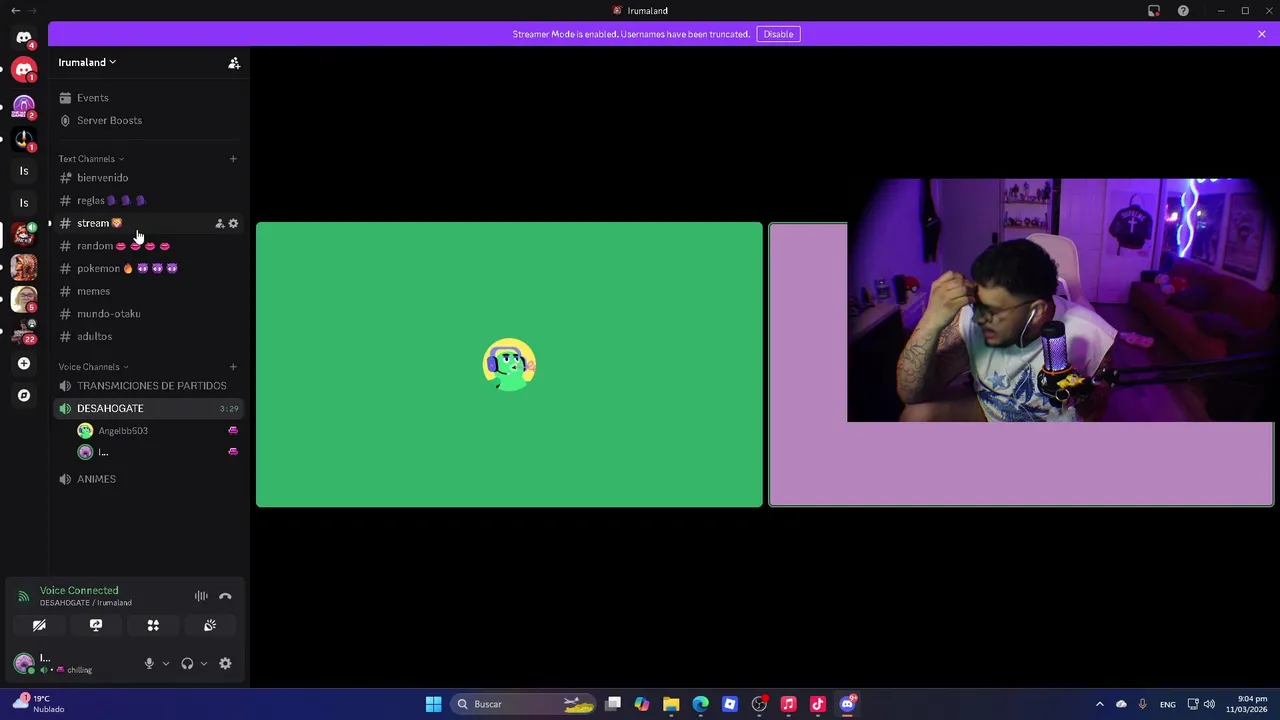Open the random text channel

[149, 246]
